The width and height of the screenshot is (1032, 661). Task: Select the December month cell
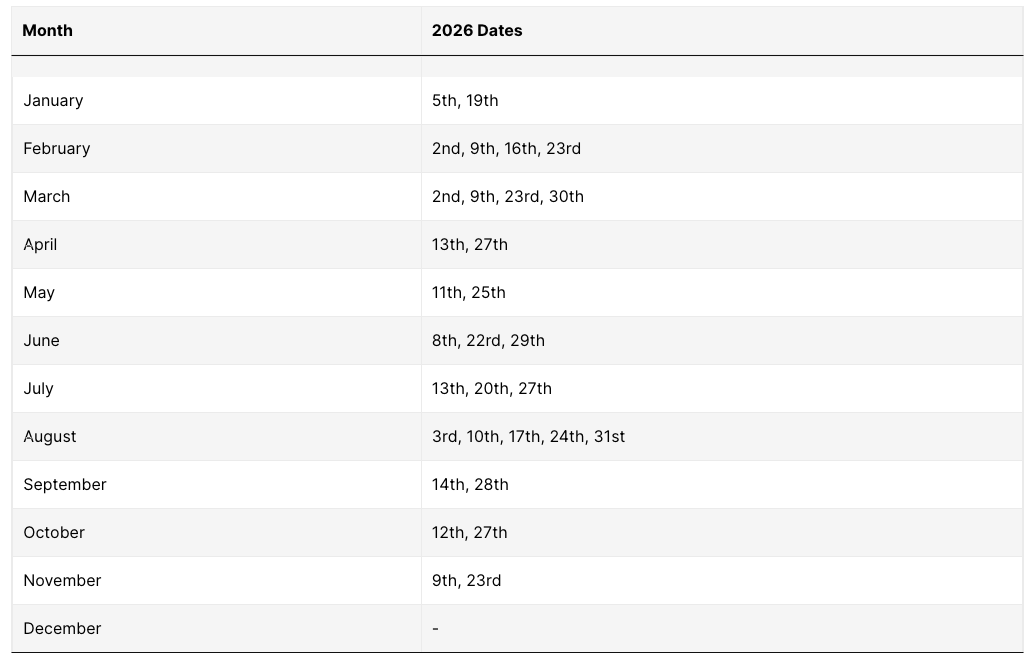point(62,628)
